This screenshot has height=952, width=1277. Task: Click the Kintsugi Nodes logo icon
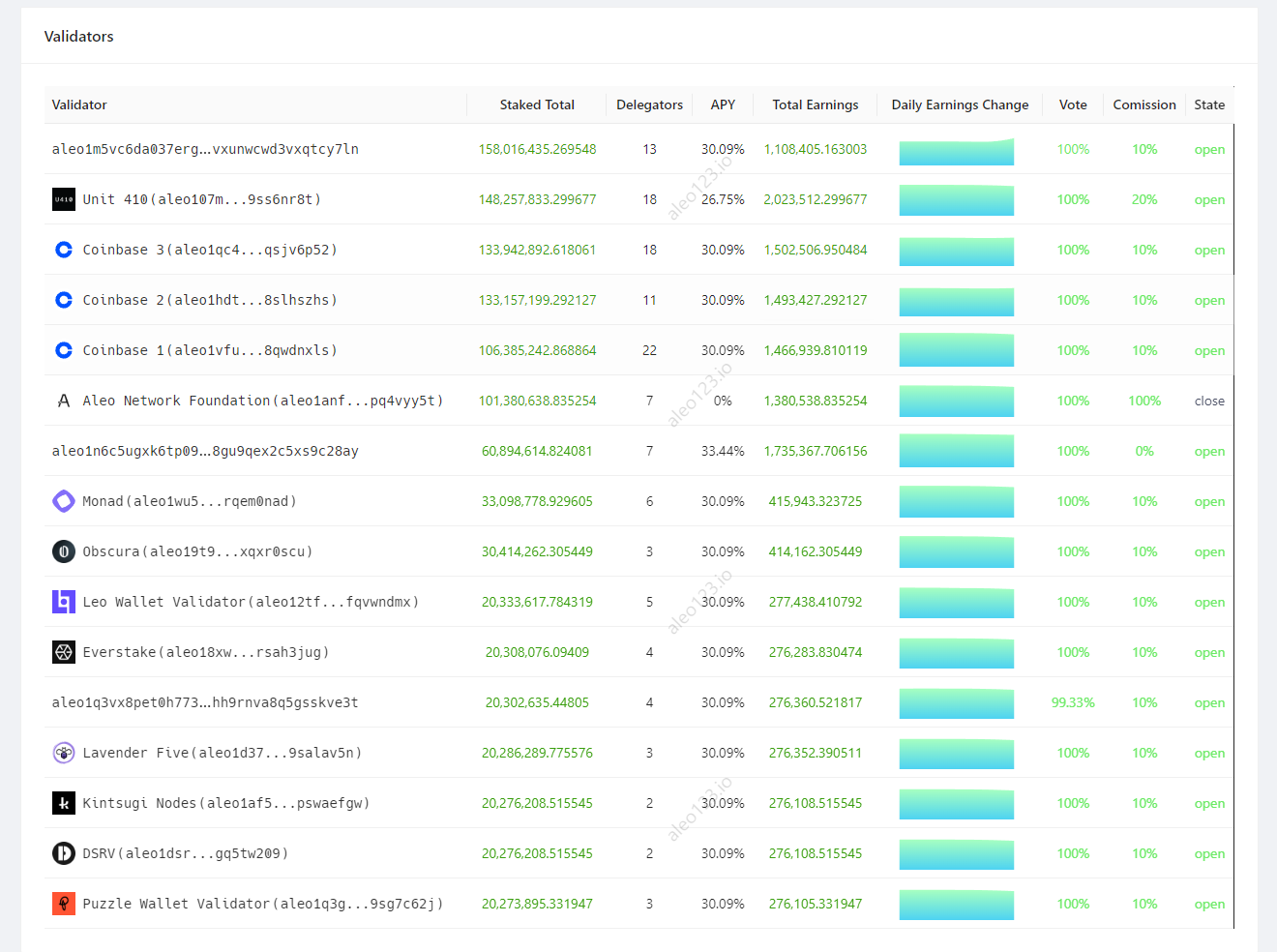click(64, 803)
